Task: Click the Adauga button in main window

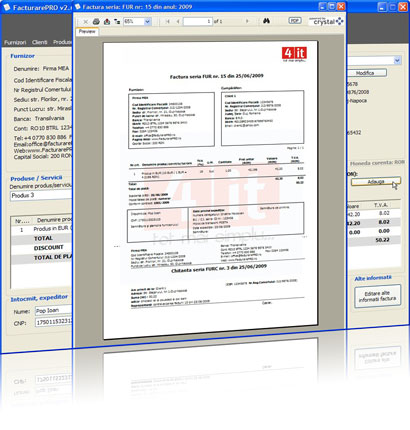Action: coord(376,182)
